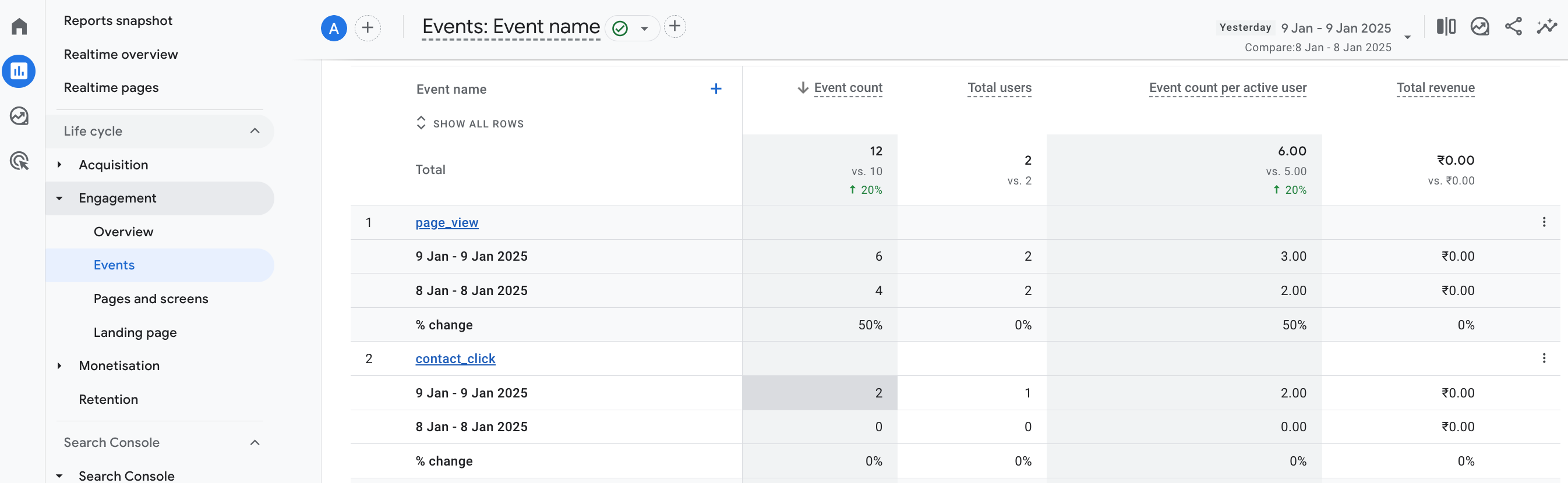1568x483 pixels.
Task: Click the Compare: 8 Jan - 8 Jan 2025 text
Action: tap(1318, 48)
